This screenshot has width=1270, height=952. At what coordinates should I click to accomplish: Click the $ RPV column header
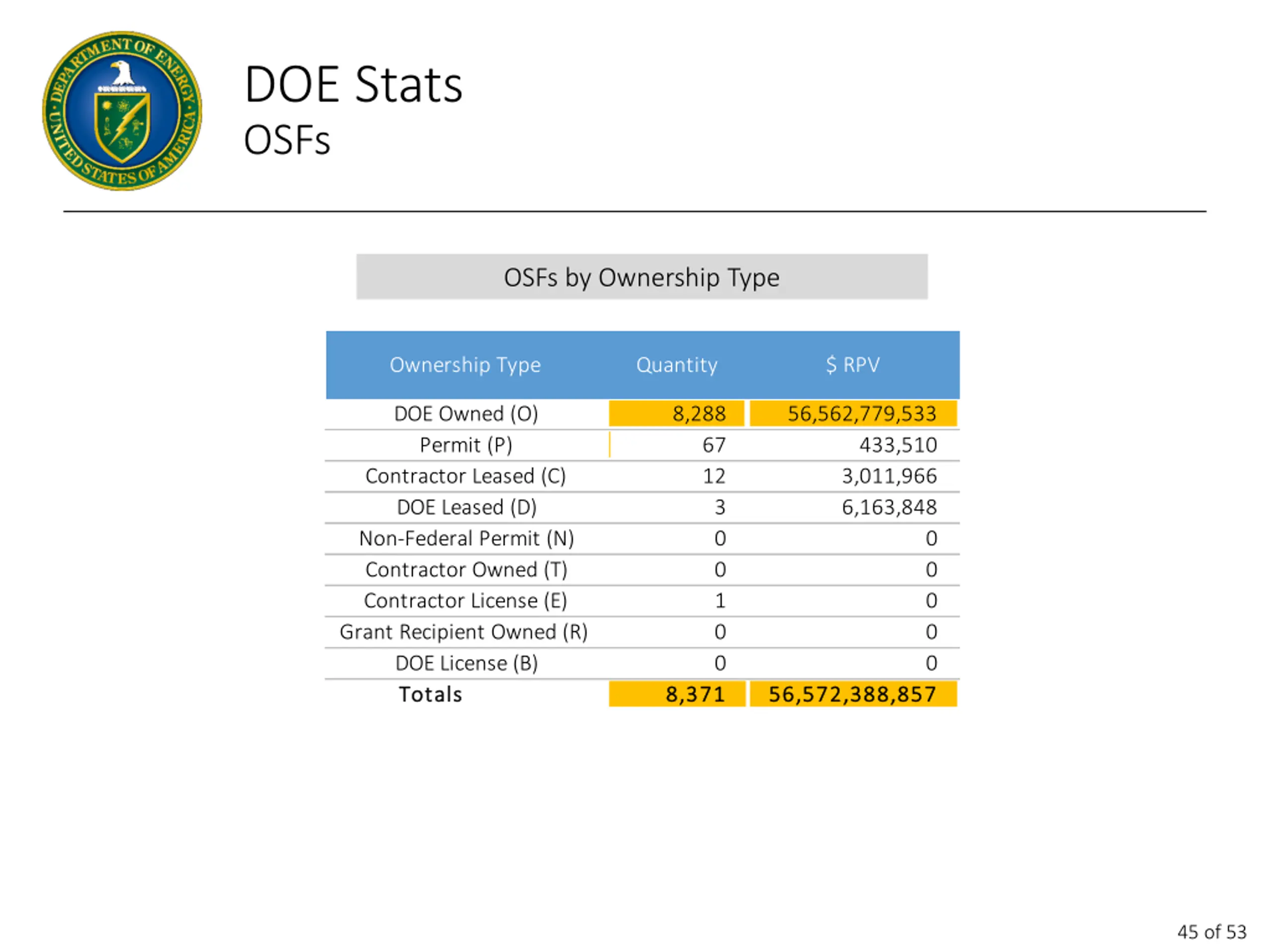coord(853,365)
